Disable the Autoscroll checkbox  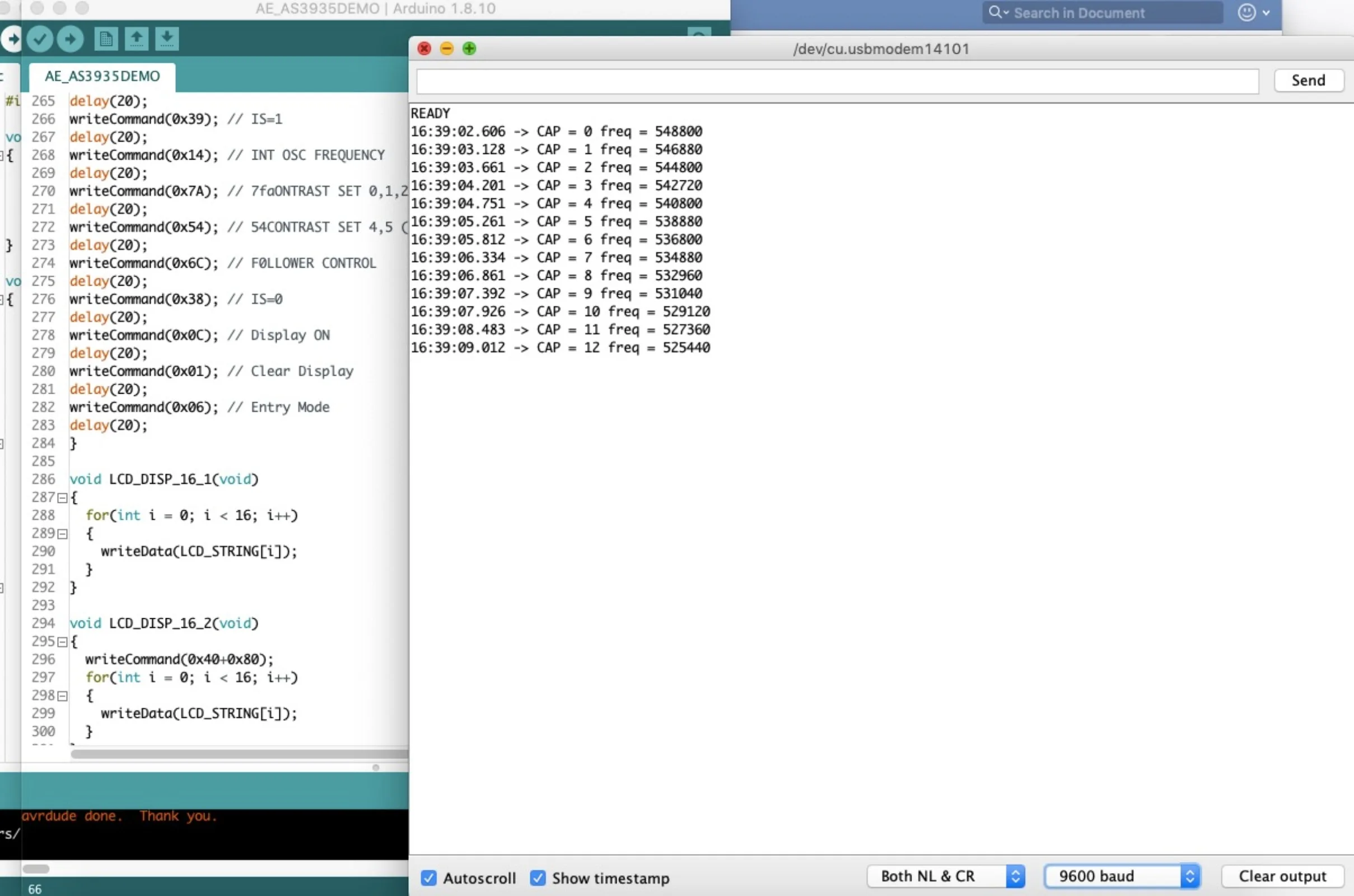pos(428,878)
